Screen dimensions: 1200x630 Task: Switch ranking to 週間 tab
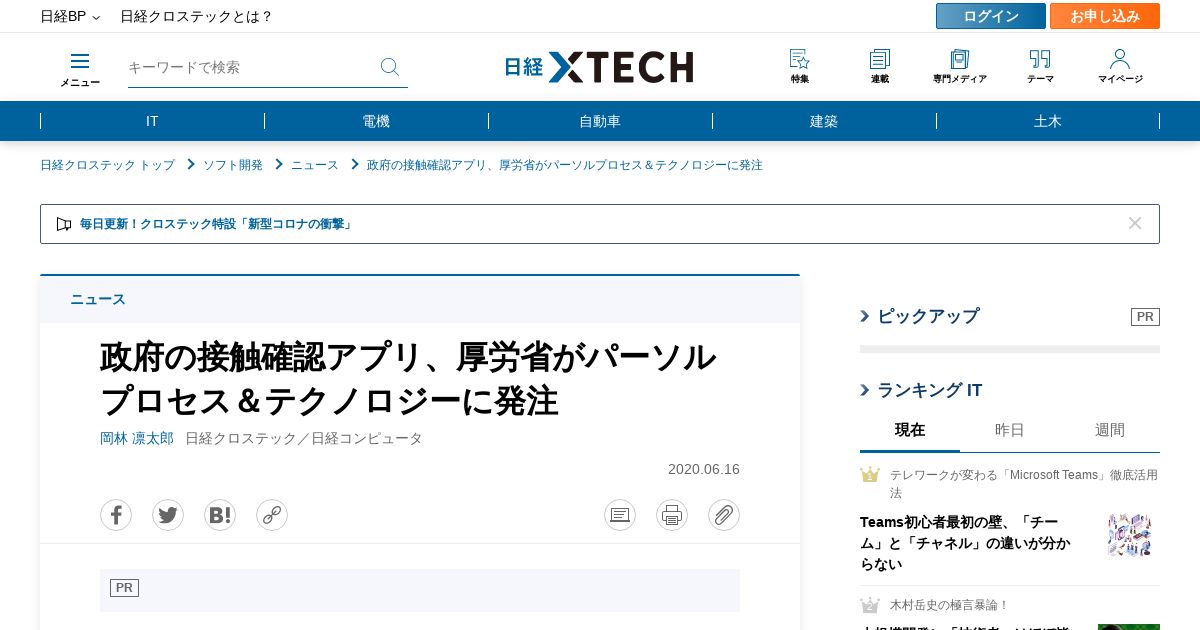coord(1110,430)
